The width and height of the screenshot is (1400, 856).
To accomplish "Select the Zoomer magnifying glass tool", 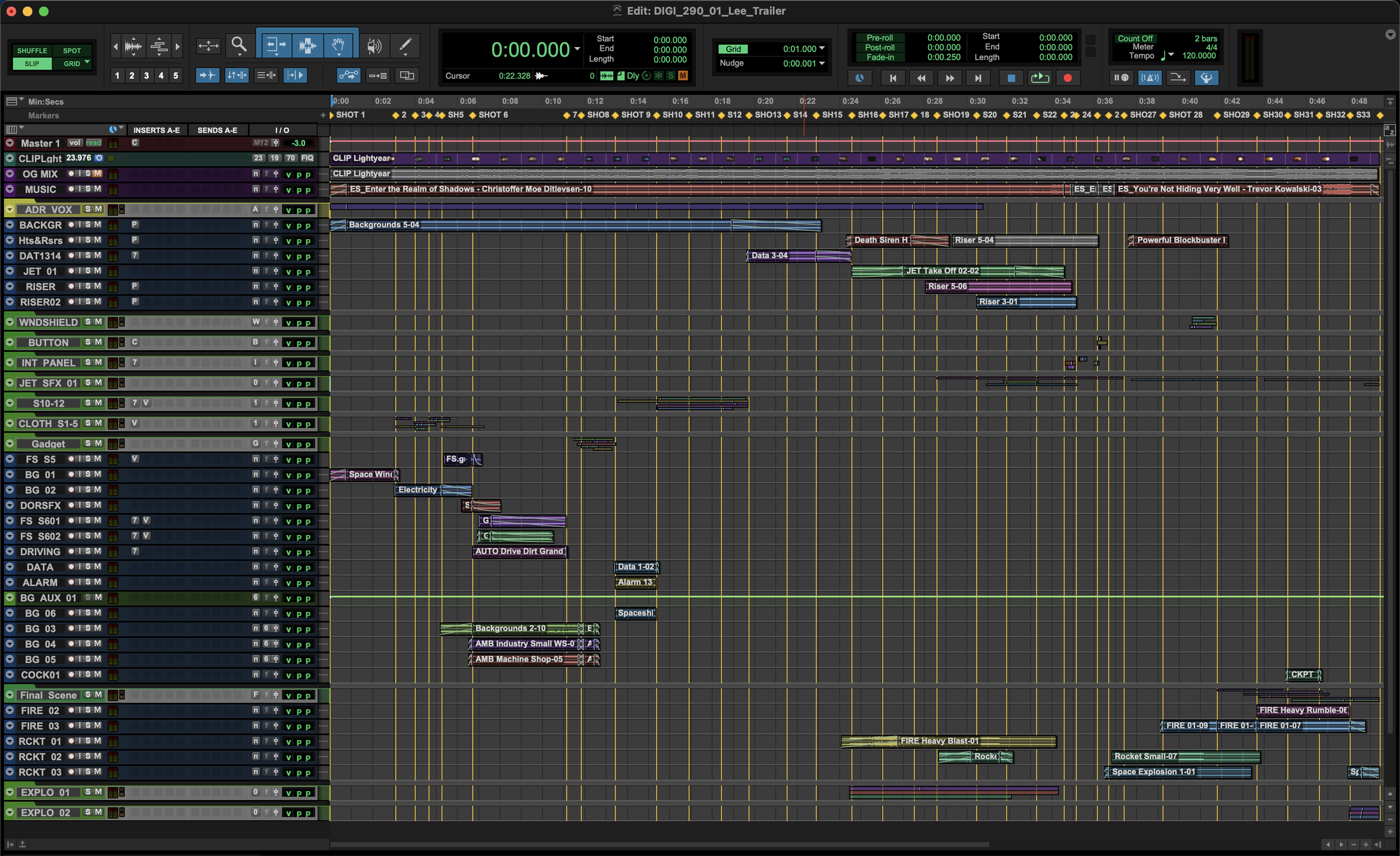I will [x=239, y=45].
